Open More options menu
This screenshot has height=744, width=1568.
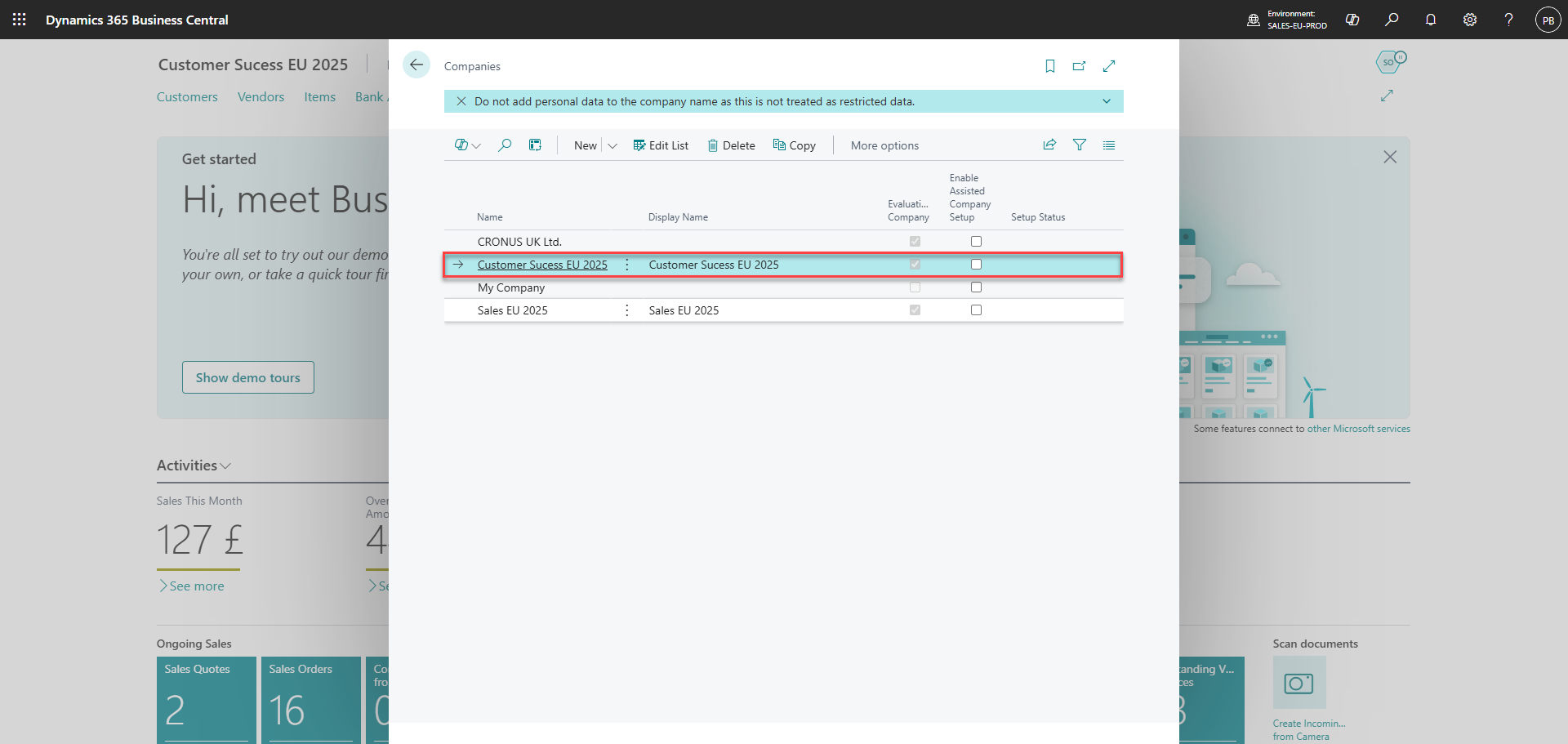point(884,145)
